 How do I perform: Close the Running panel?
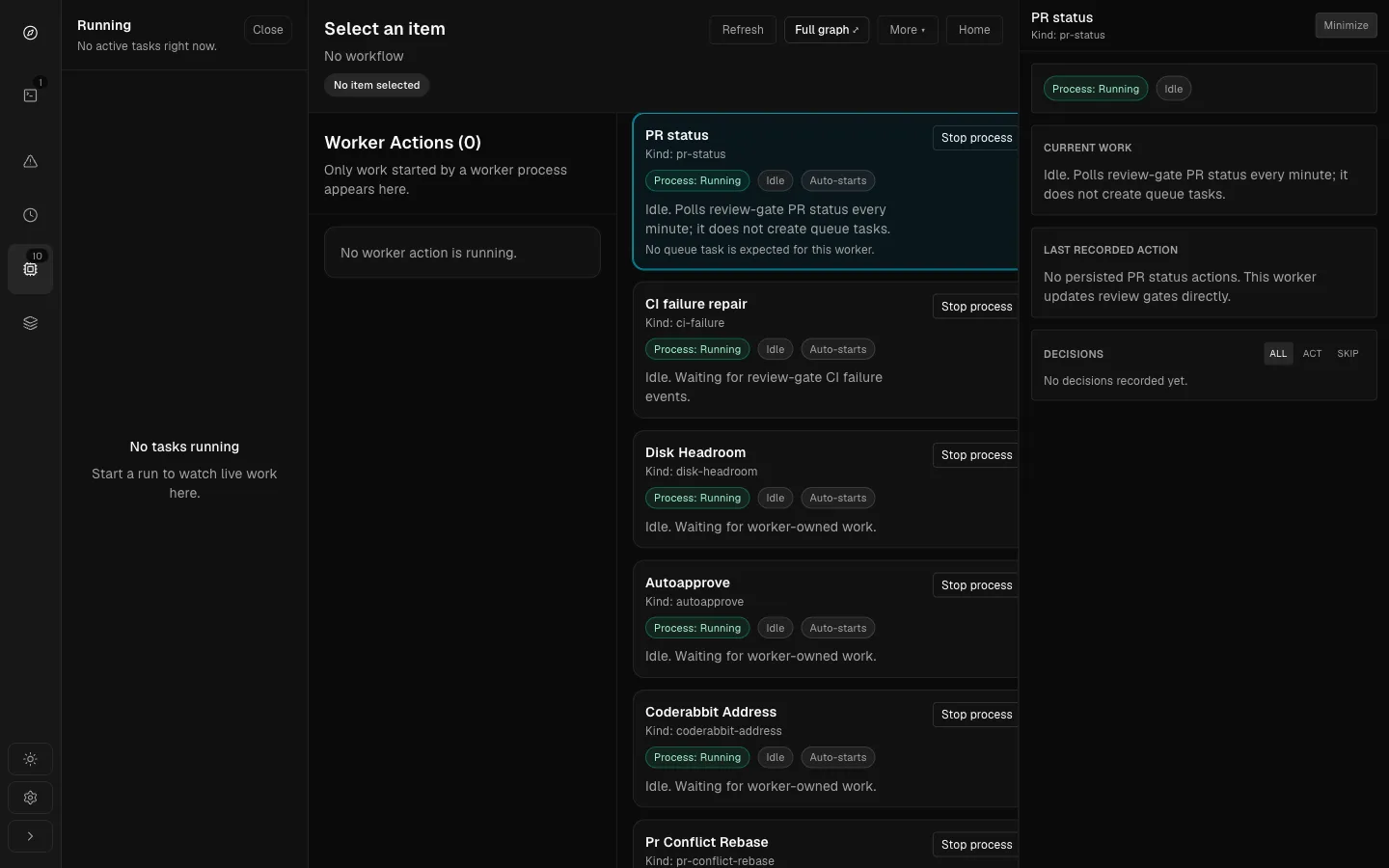click(267, 30)
